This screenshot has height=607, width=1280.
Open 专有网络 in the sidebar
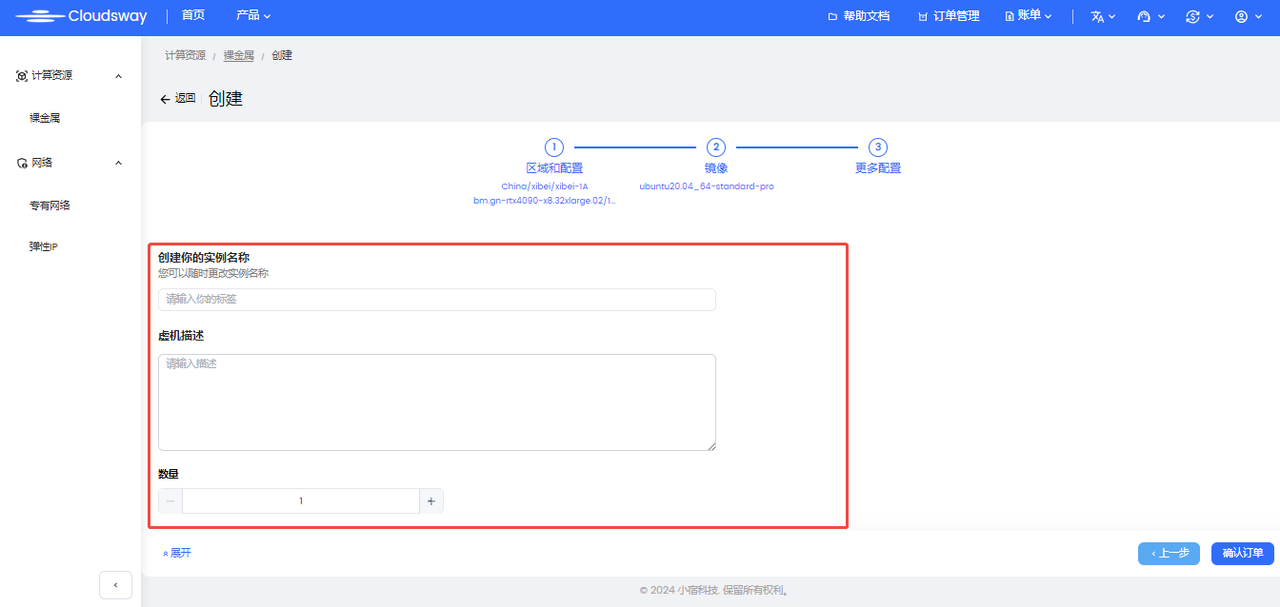50,205
